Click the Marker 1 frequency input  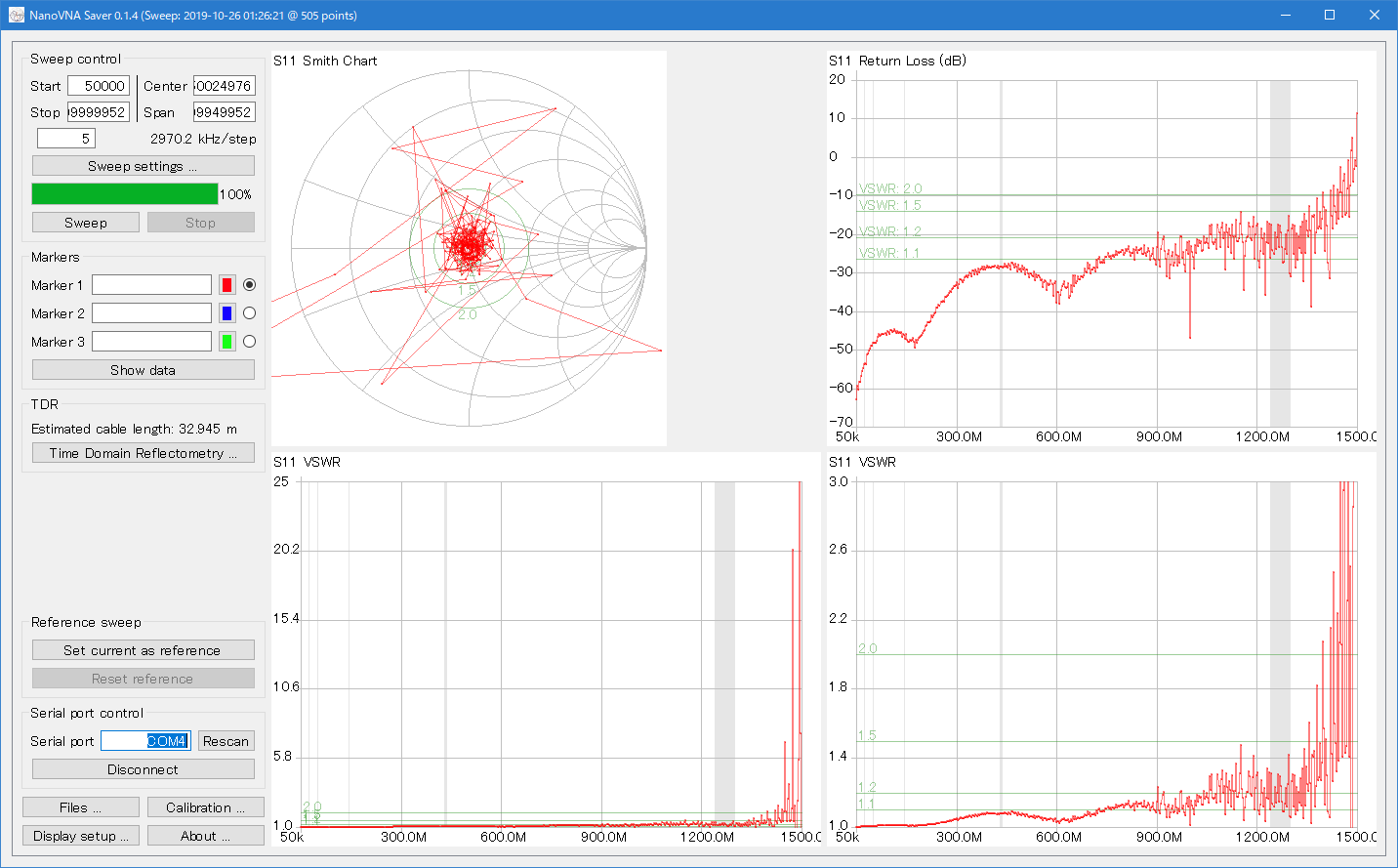point(151,285)
